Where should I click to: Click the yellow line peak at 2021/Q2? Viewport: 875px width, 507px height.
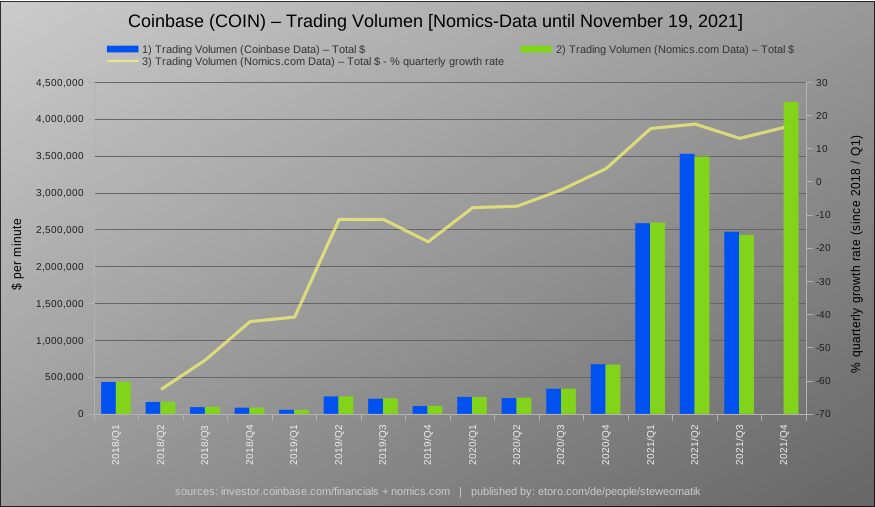point(695,124)
